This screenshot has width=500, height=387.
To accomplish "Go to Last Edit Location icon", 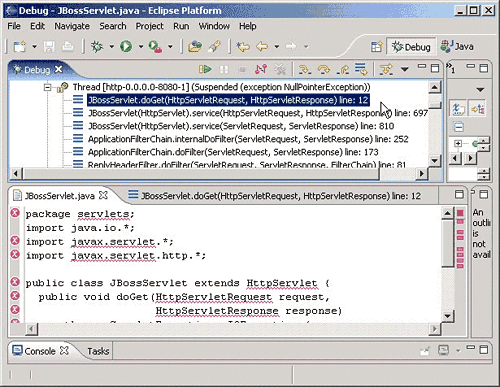I will (243, 46).
